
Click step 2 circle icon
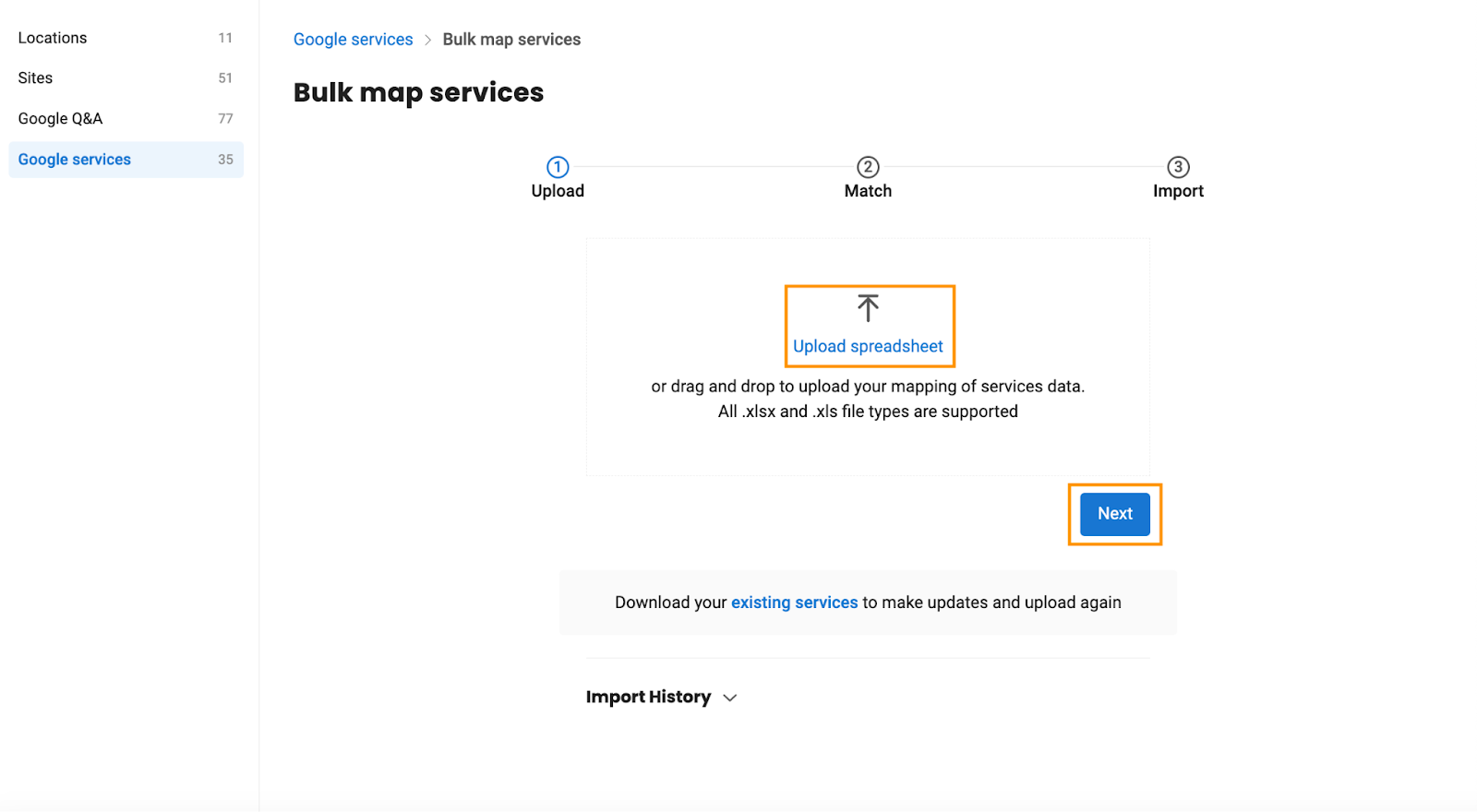tap(868, 167)
